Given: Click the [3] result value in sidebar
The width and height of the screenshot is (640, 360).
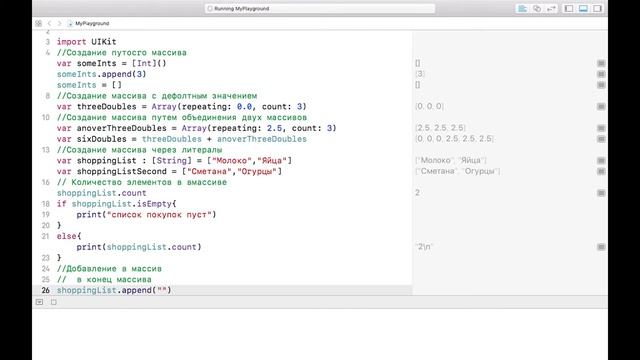Looking at the screenshot, I should tap(420, 74).
